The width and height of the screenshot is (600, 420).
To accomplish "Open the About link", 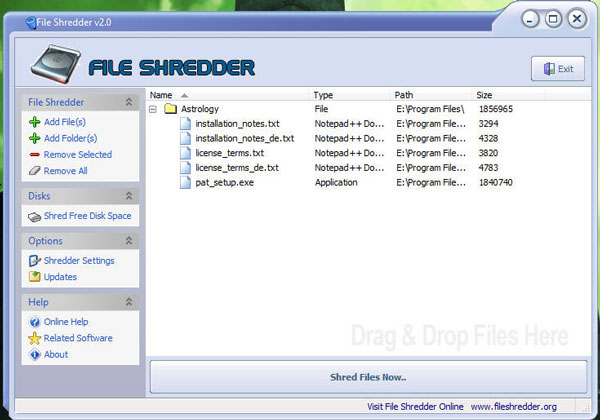I will pos(56,355).
